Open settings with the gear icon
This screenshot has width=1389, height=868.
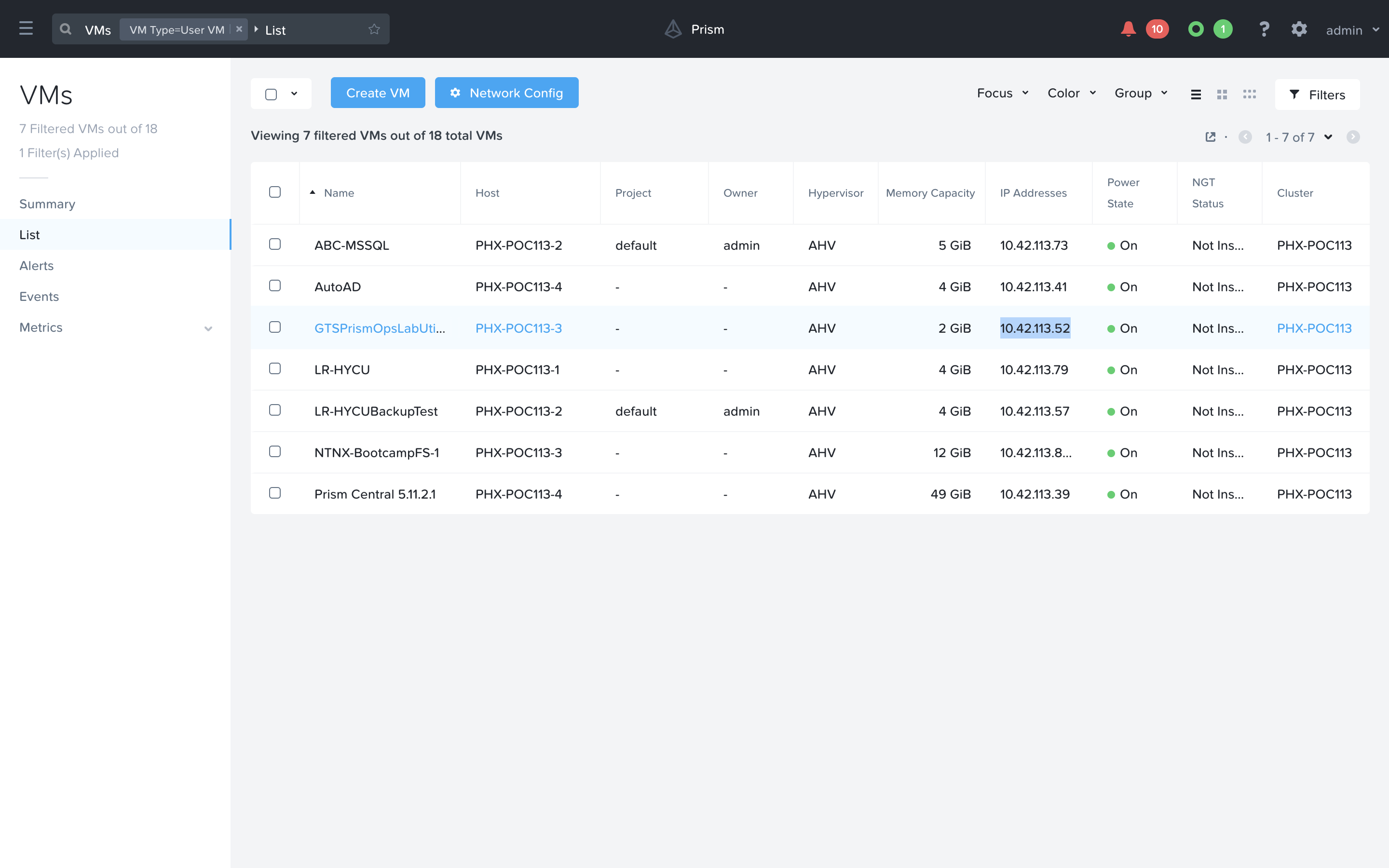[x=1299, y=29]
